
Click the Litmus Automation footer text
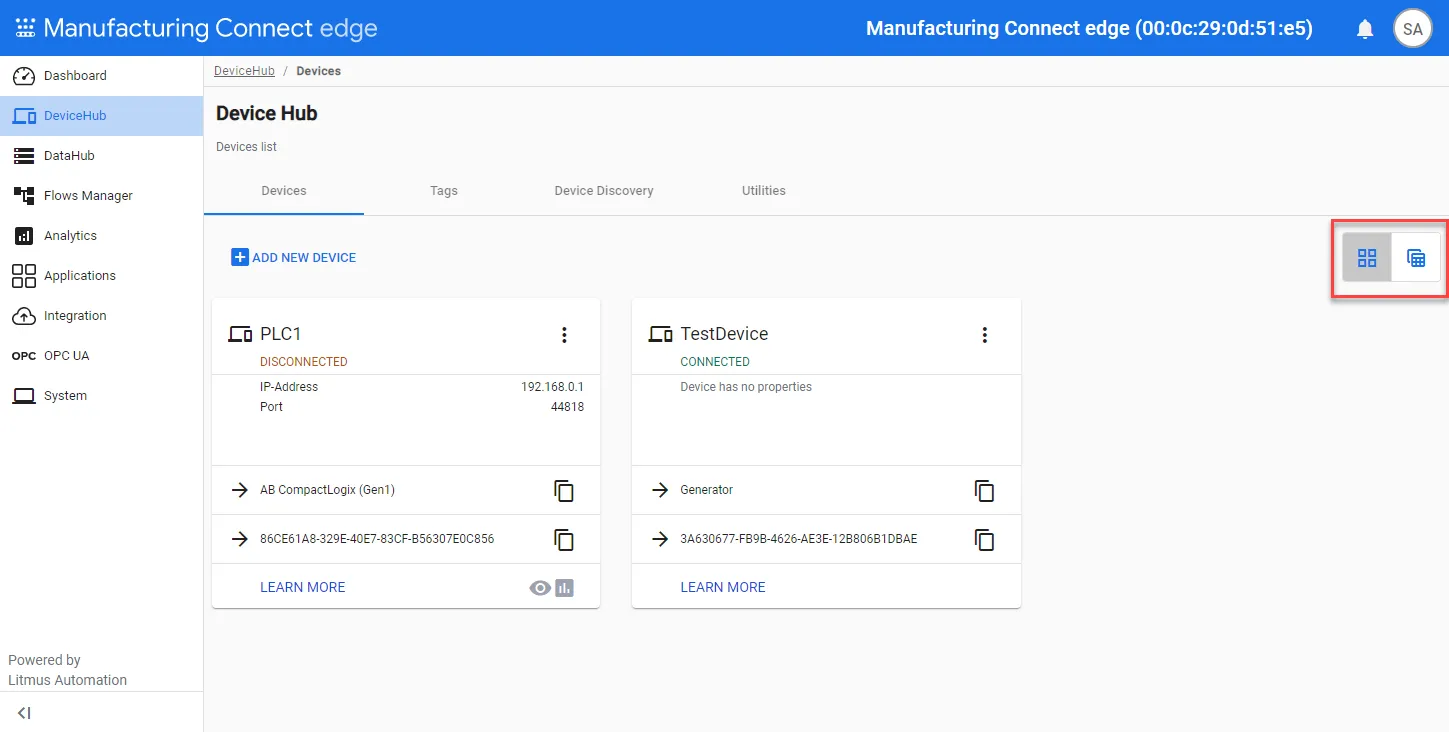68,680
